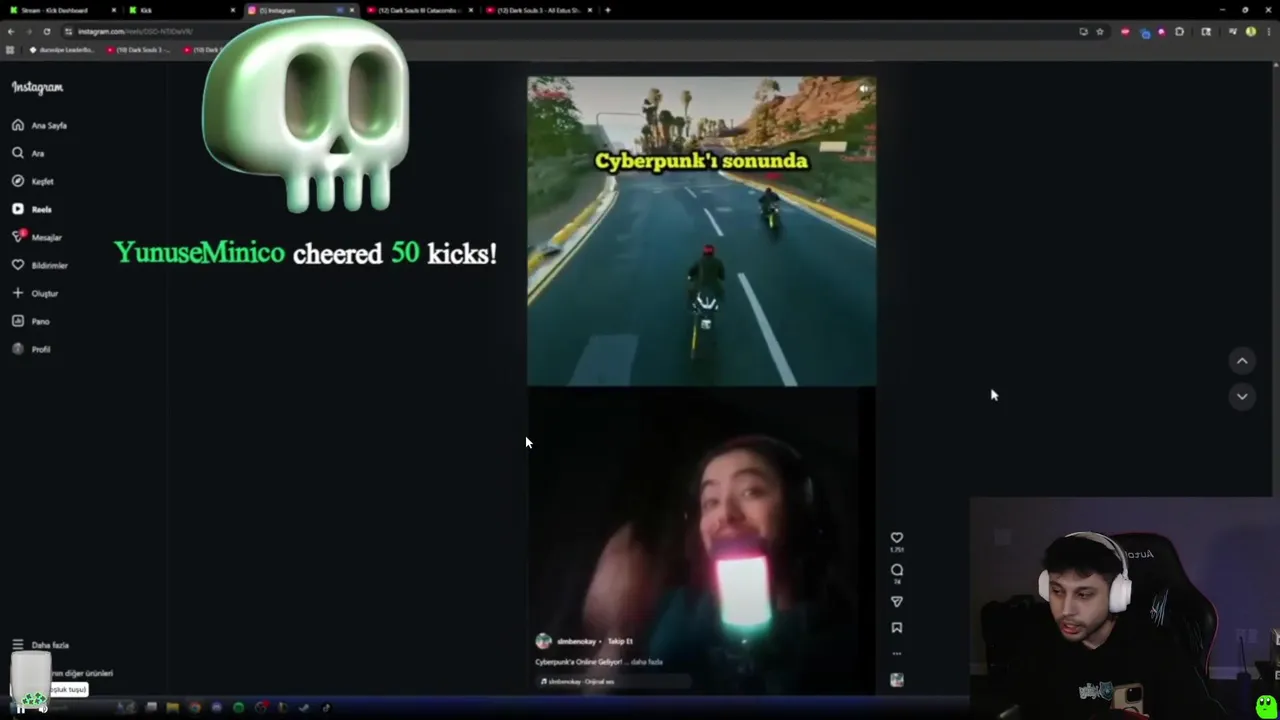This screenshot has width=1280, height=720.
Task: Switch to the Kick browser tab
Action: 180,10
